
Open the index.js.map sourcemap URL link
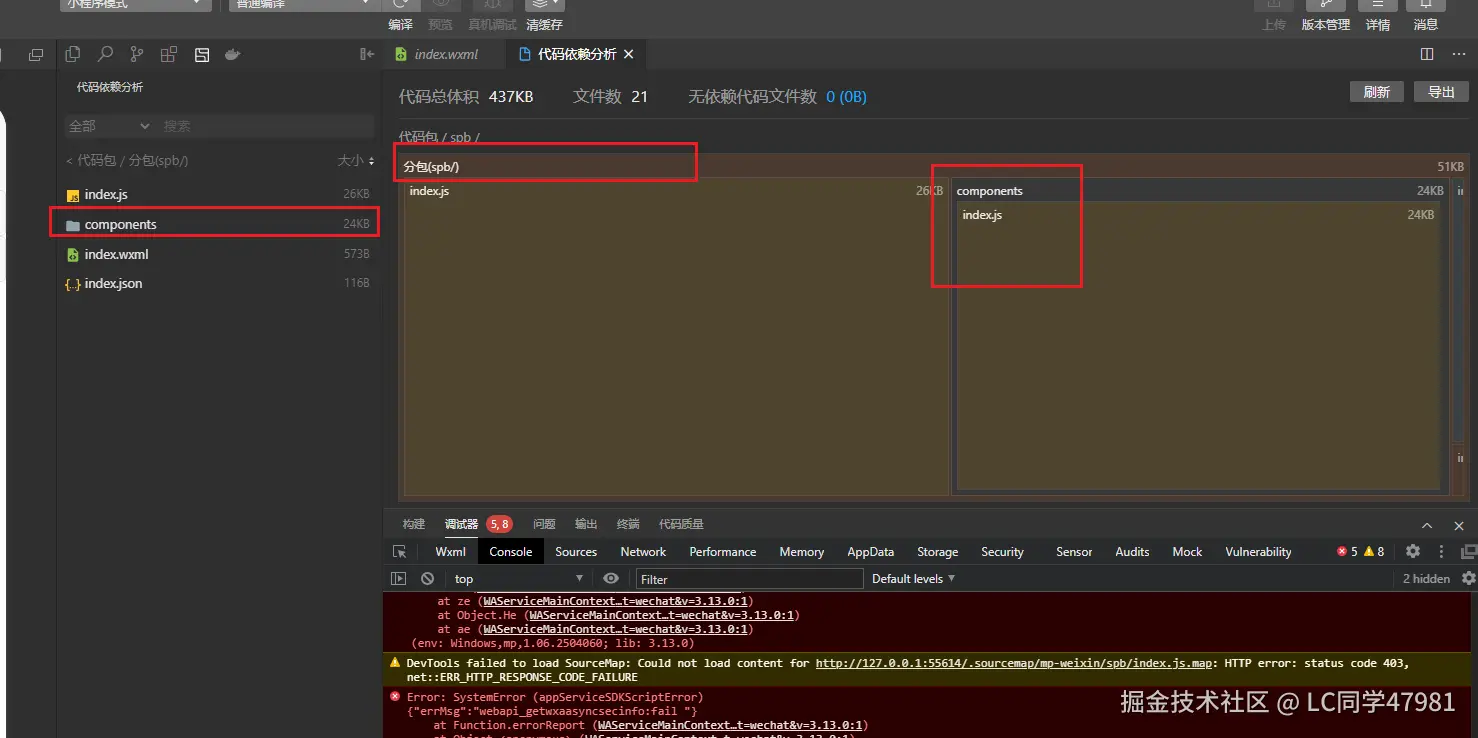pyautogui.click(x=1012, y=663)
